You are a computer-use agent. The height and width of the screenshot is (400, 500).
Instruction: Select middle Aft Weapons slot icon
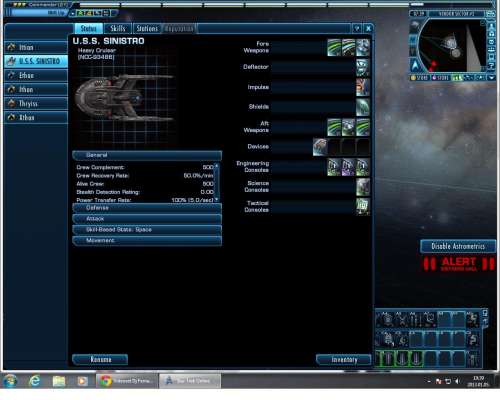[349, 127]
